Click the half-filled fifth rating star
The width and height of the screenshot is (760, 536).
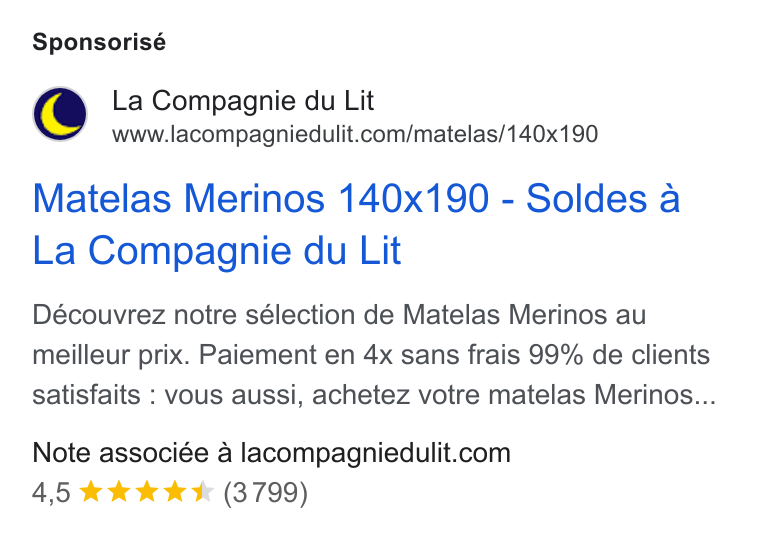click(202, 492)
